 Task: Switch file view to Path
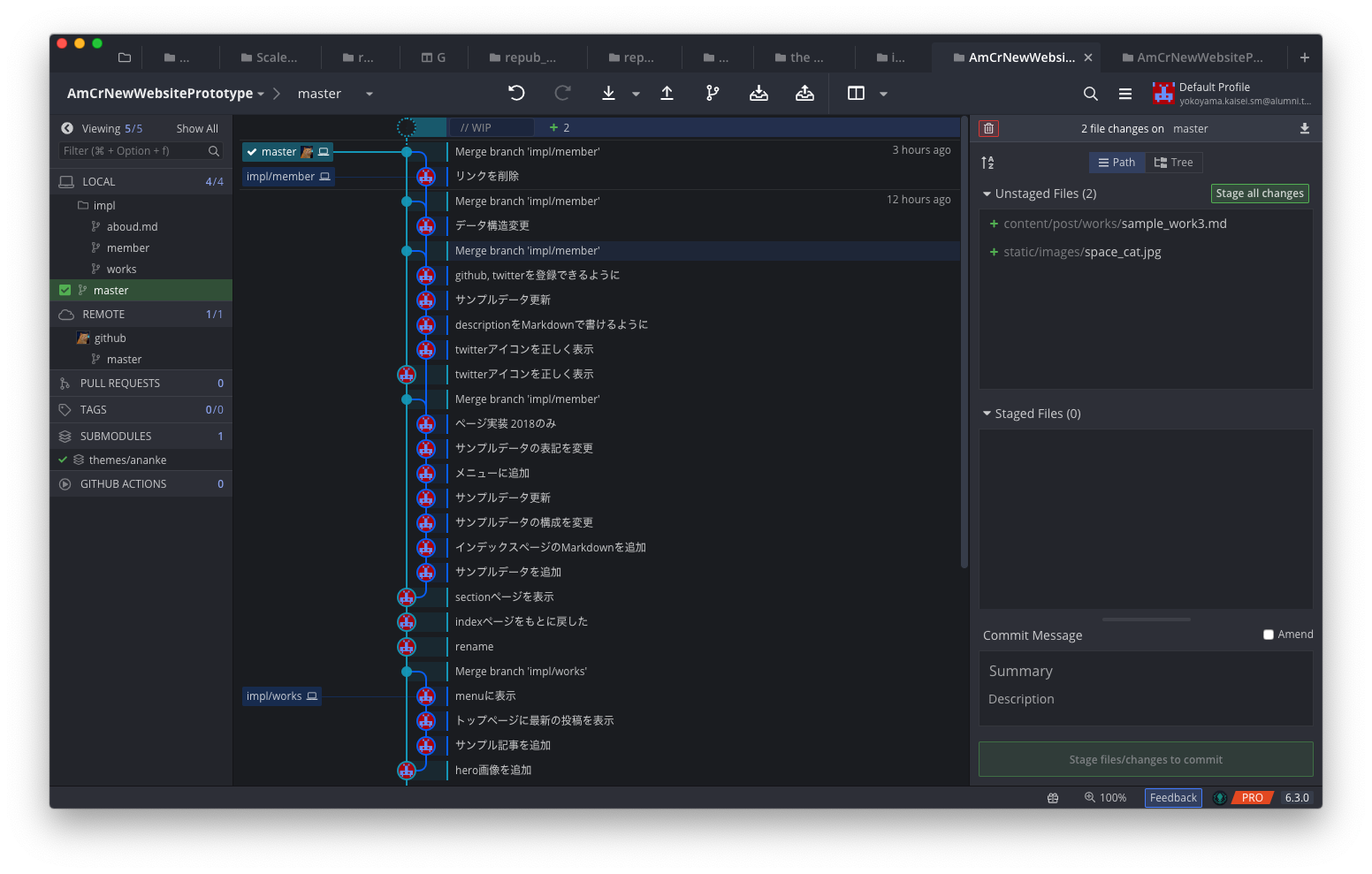[1117, 163]
